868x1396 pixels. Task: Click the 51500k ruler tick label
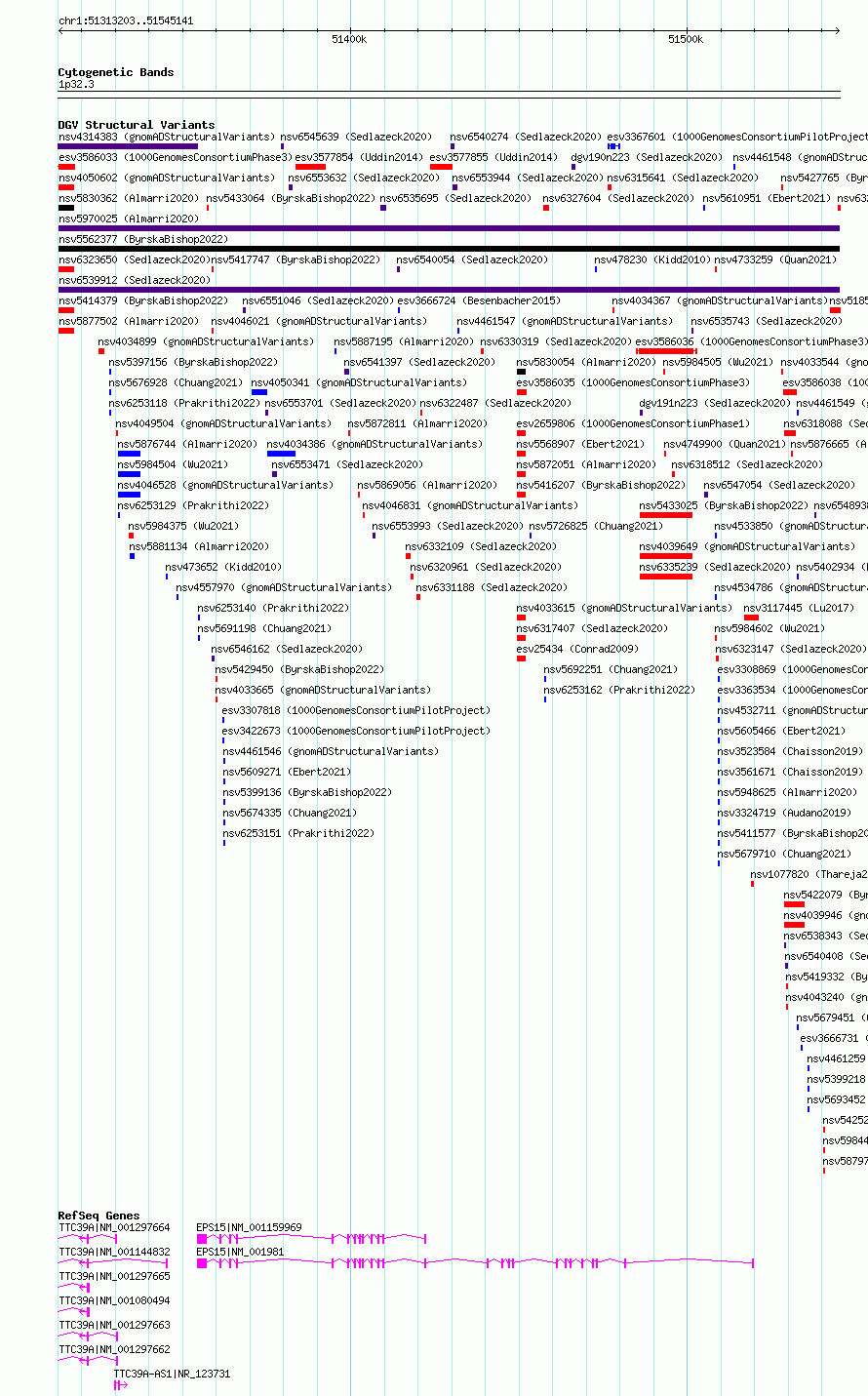point(686,39)
